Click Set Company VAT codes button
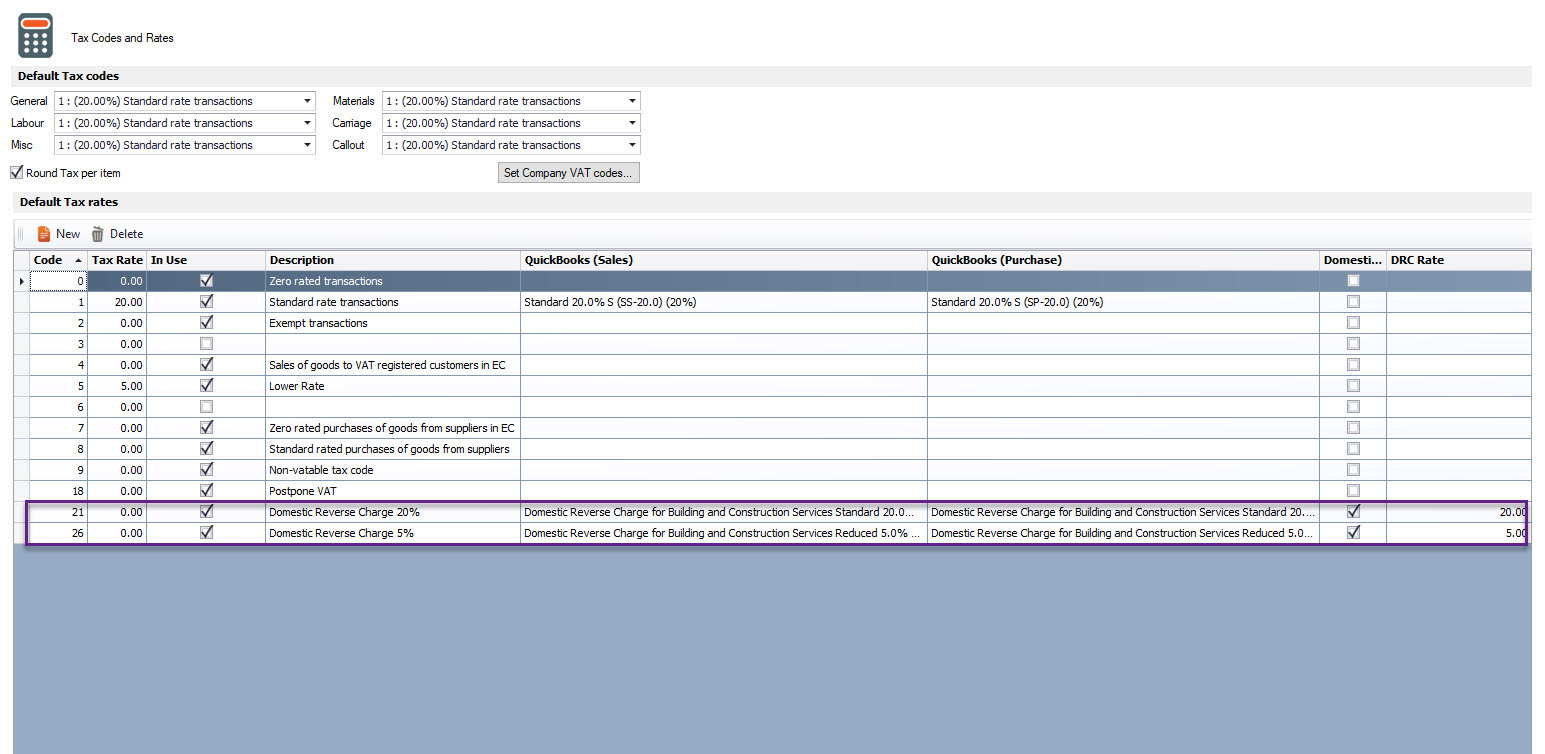Viewport: 1545px width, 754px height. (568, 173)
